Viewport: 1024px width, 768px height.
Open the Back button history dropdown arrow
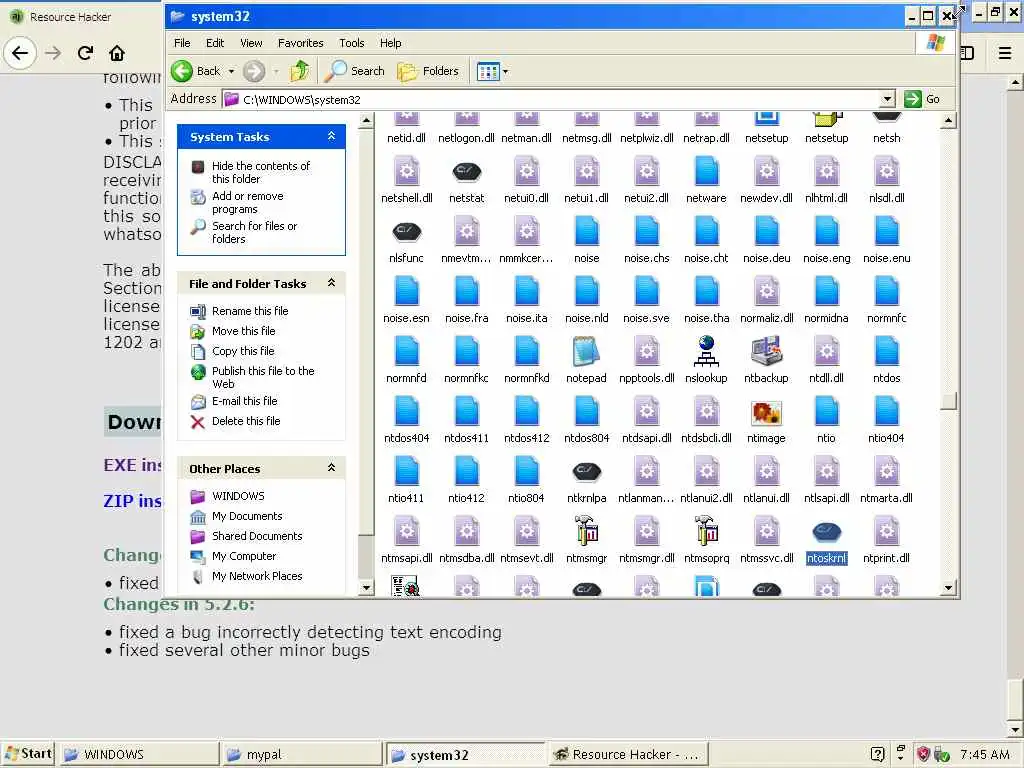click(x=231, y=71)
